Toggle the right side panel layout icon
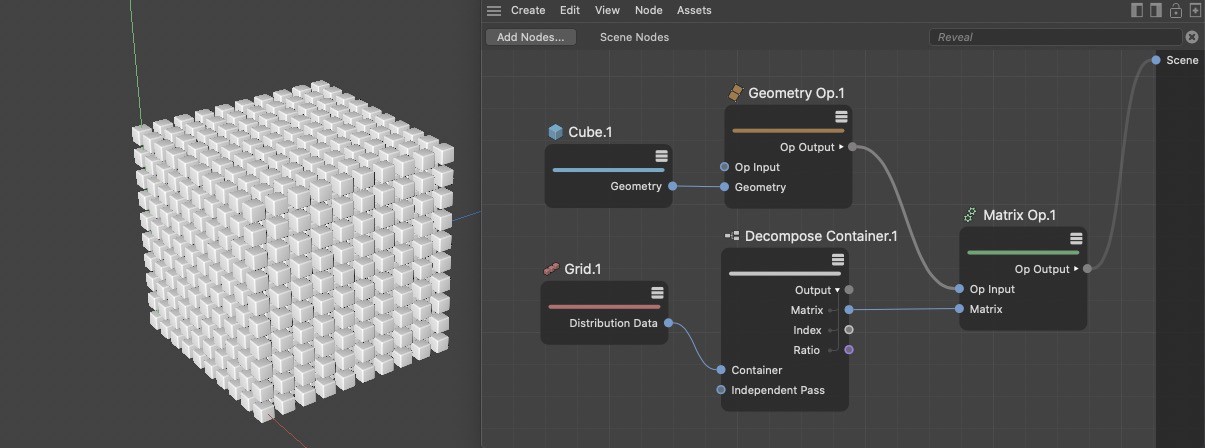This screenshot has height=448, width=1205. point(1156,10)
